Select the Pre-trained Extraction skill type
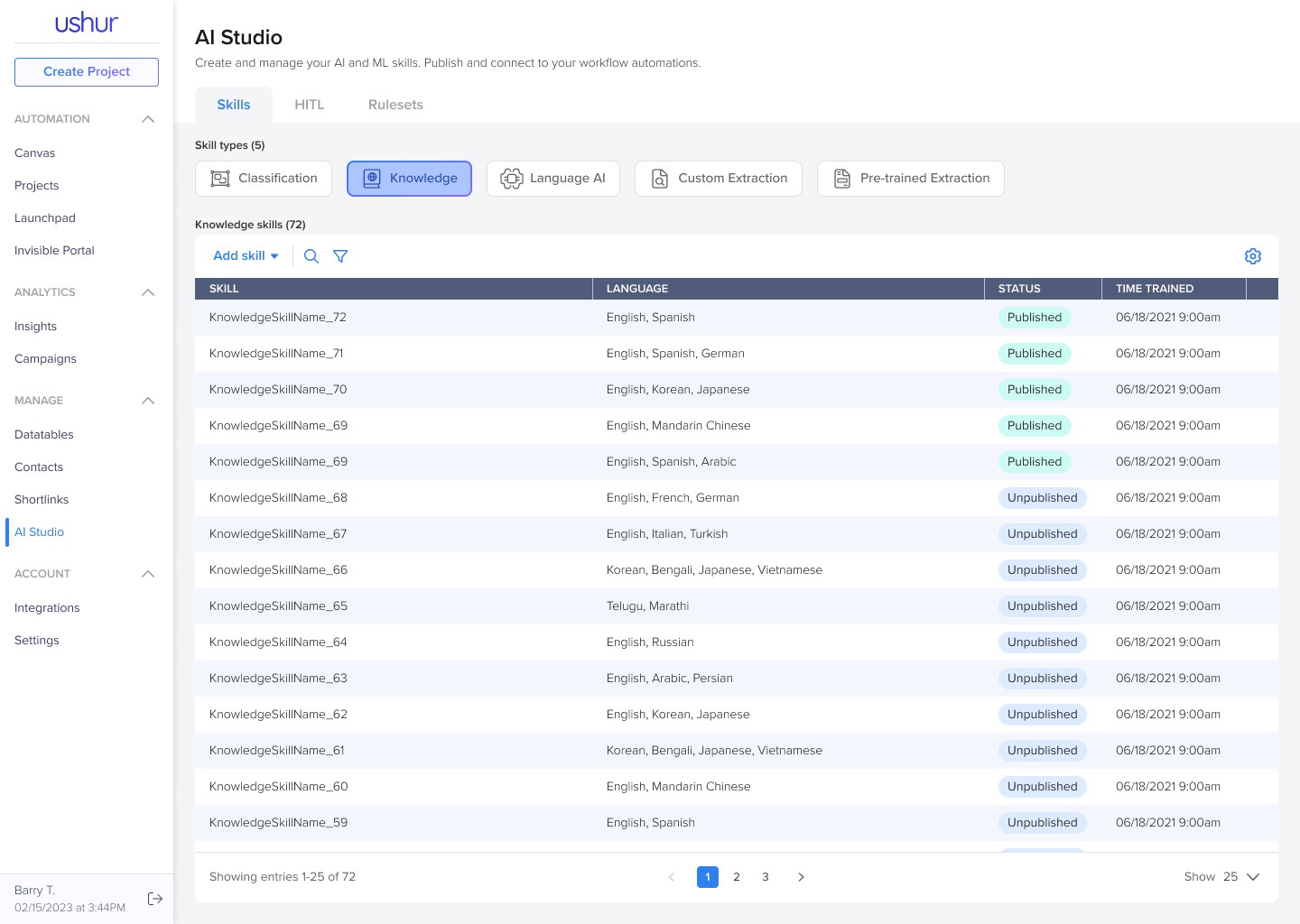The image size is (1300, 924). click(x=911, y=179)
